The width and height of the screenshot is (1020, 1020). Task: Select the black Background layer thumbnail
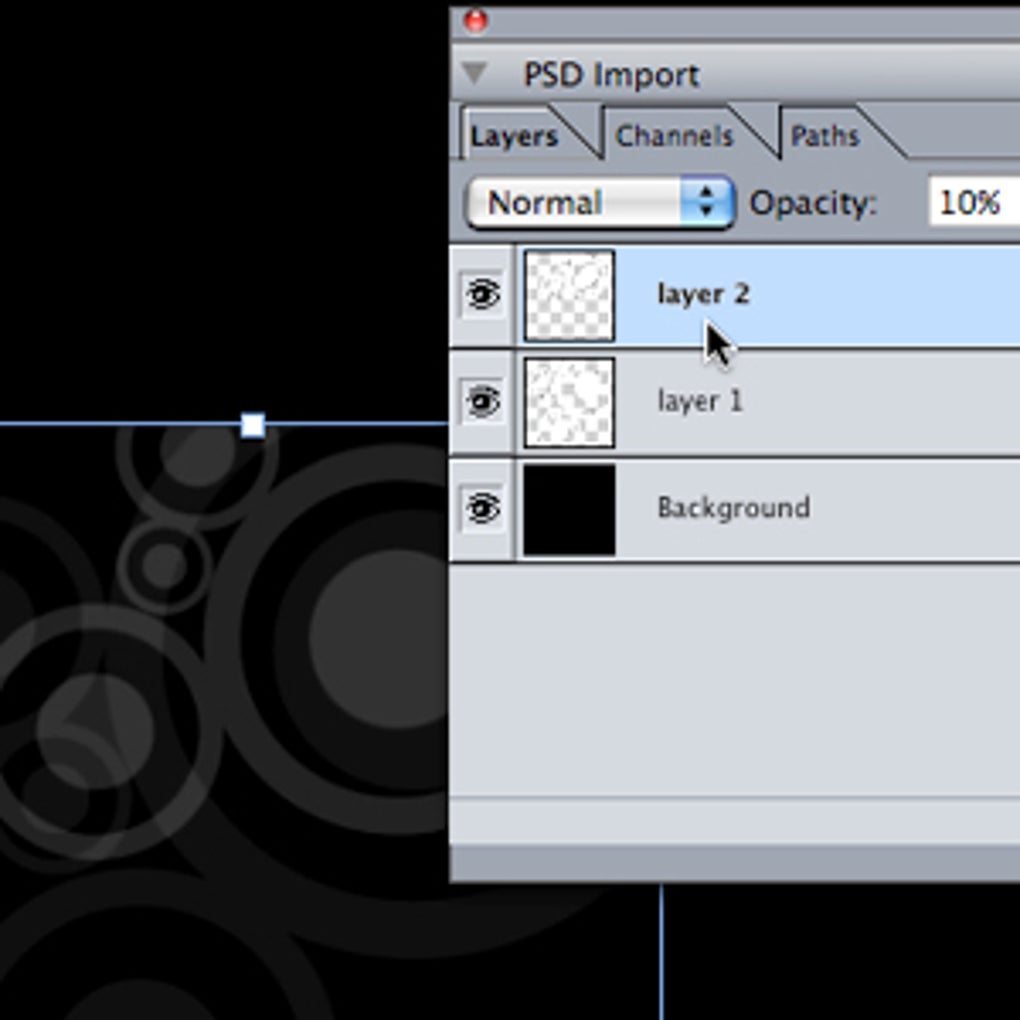tap(569, 509)
